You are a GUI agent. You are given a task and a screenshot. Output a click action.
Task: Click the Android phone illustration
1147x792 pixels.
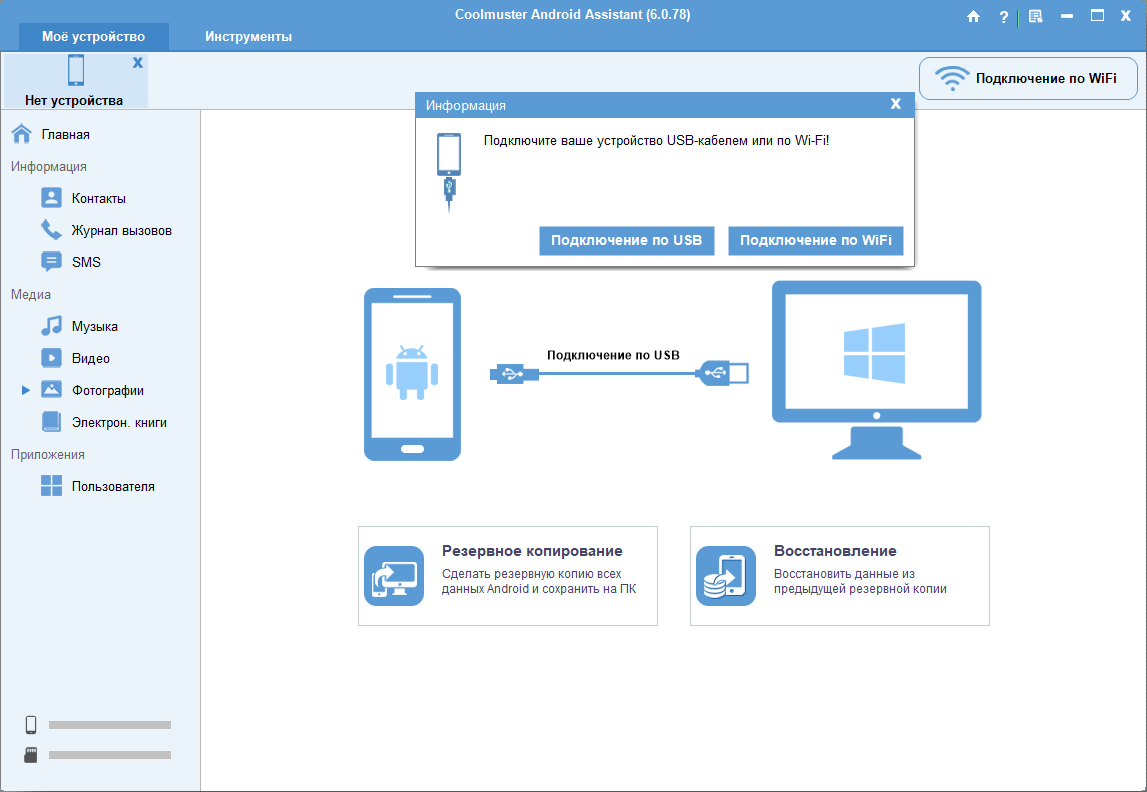(413, 374)
